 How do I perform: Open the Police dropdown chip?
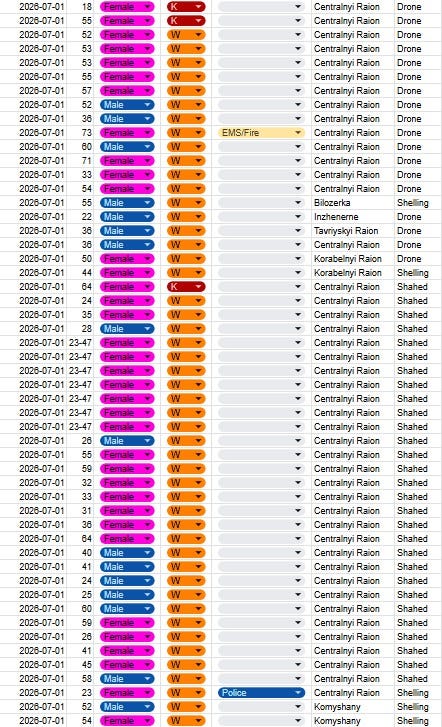coord(261,693)
